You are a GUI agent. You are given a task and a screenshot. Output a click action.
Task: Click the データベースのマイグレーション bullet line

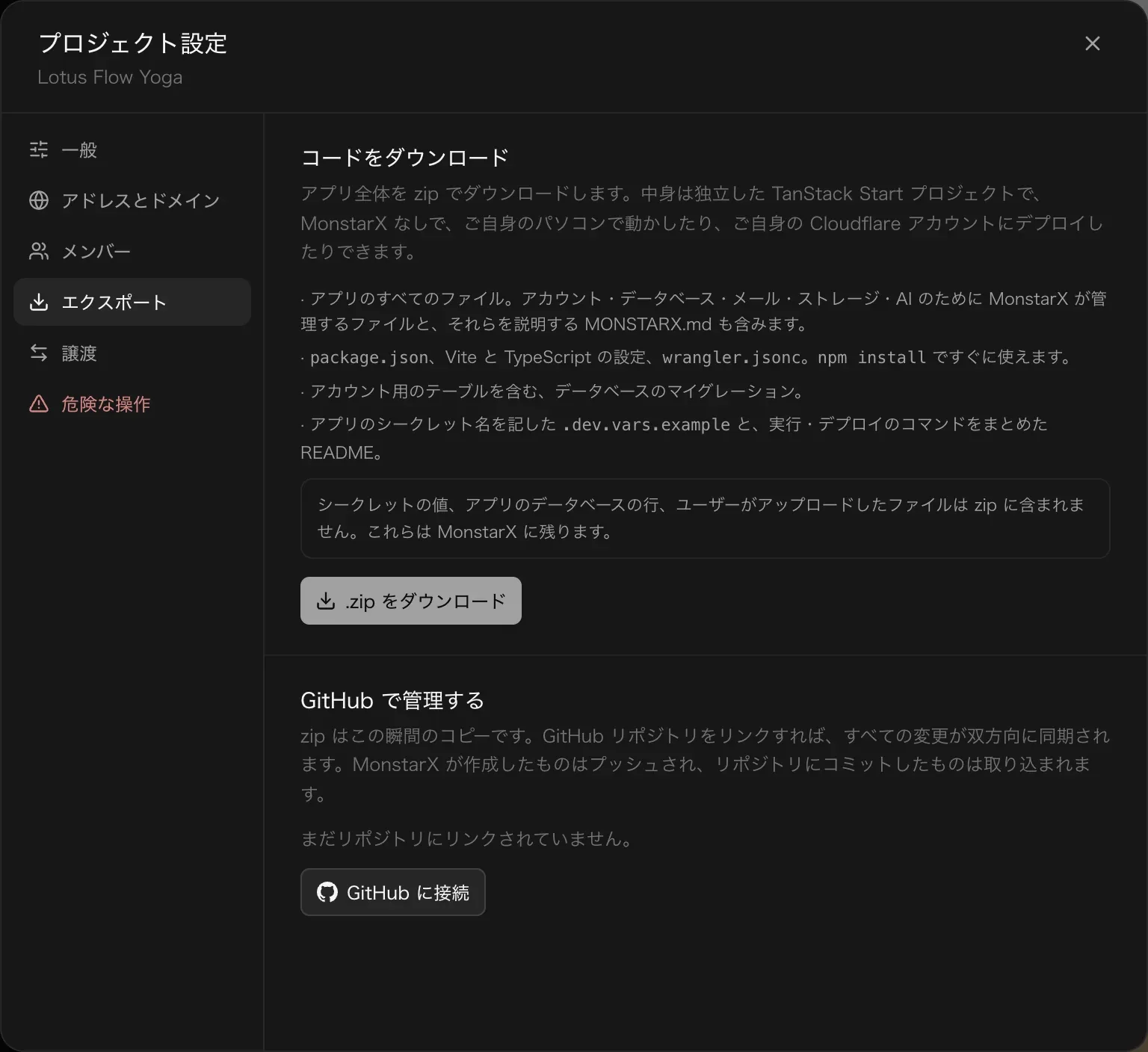(x=554, y=391)
